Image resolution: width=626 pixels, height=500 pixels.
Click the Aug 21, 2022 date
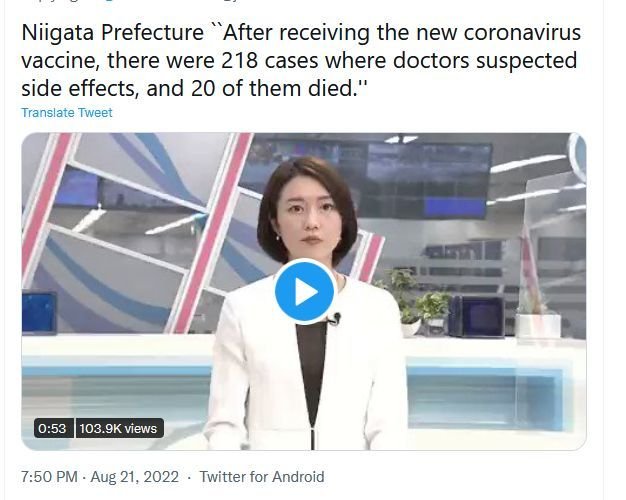pos(135,477)
